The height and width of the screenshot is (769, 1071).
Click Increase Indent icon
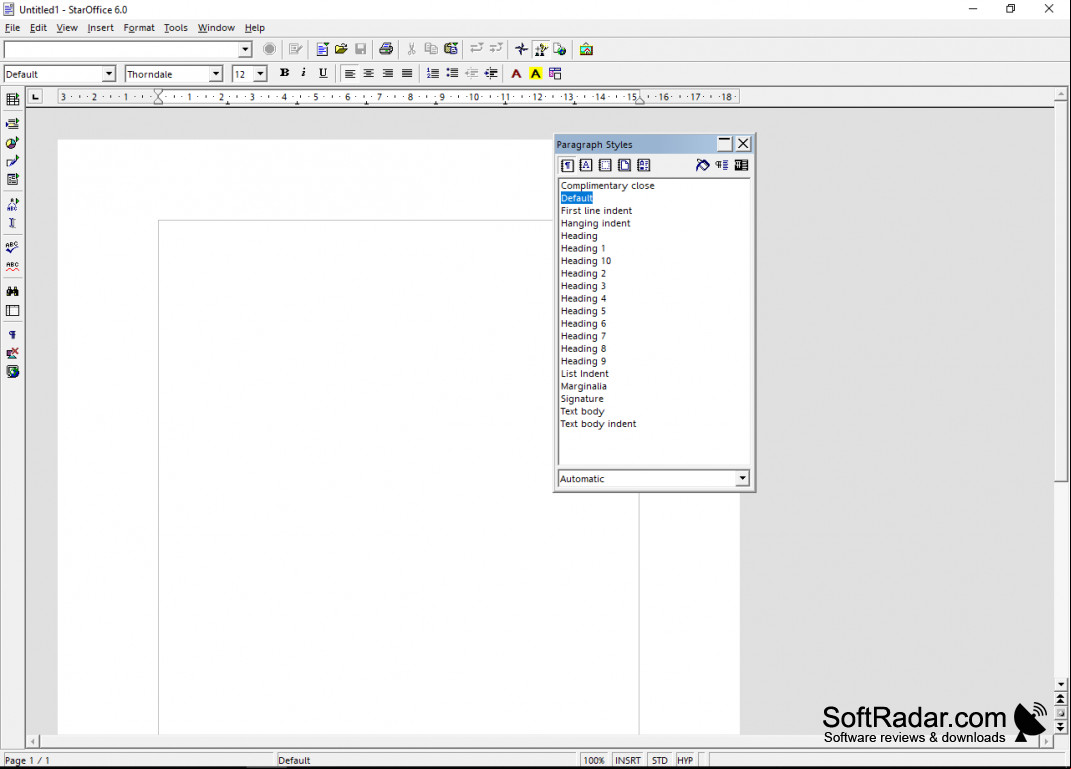pos(490,73)
